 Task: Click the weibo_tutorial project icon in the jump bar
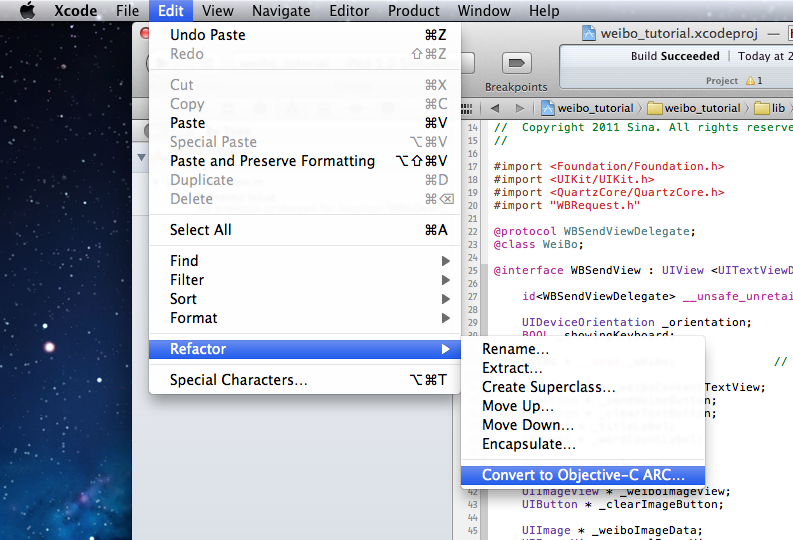click(x=548, y=108)
